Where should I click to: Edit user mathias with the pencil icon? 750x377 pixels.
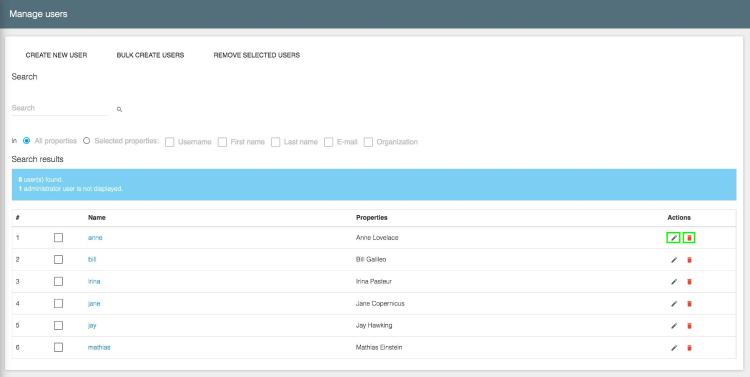point(674,348)
